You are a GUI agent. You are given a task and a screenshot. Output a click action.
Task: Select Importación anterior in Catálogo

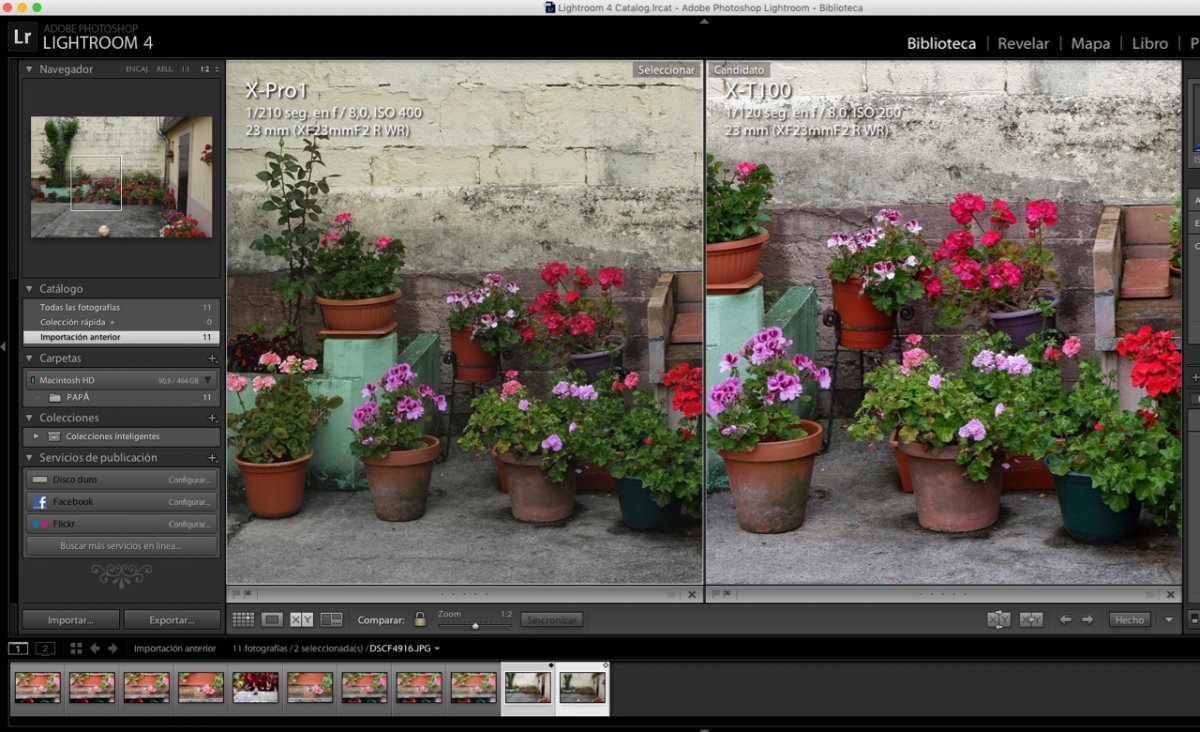121,337
